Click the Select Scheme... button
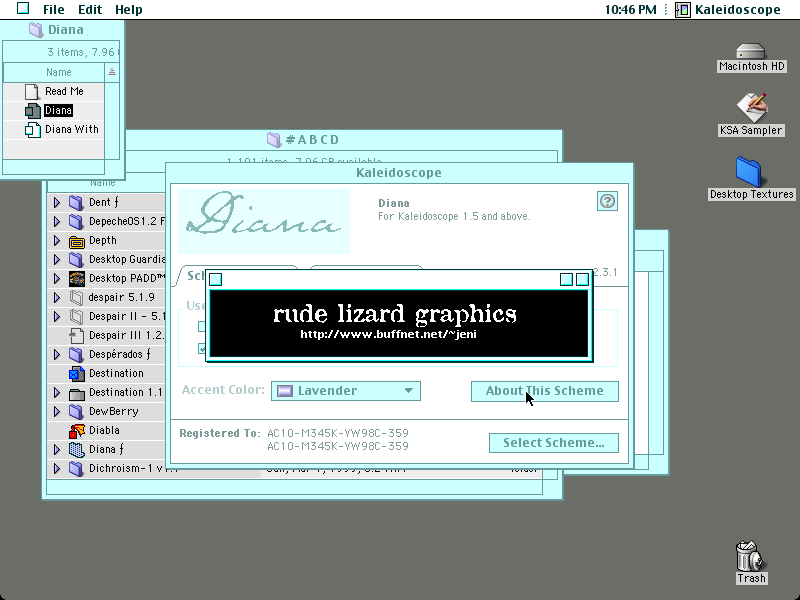 point(554,443)
